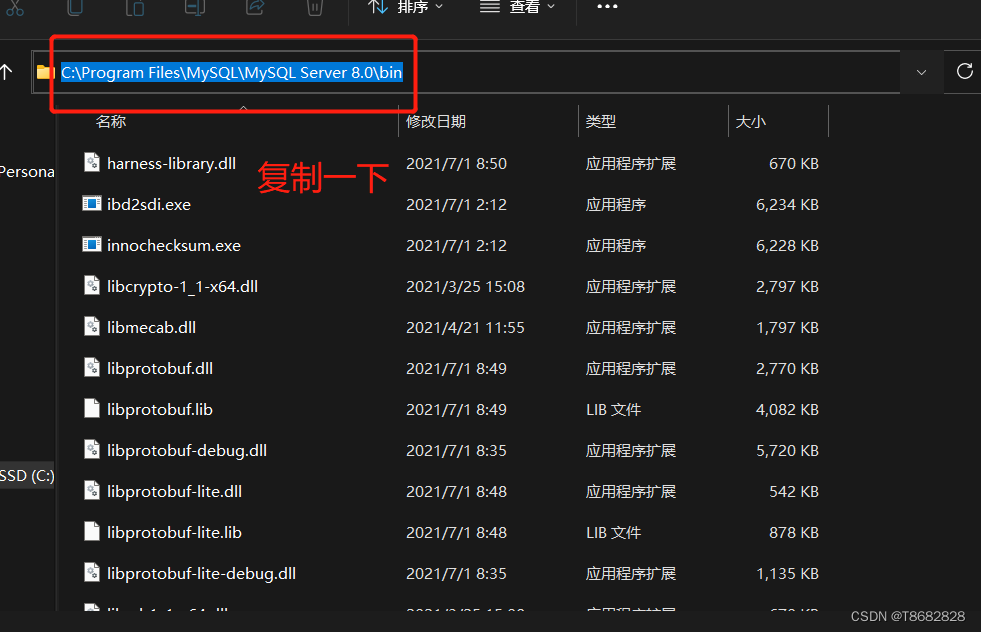Select the SSD (C:) drive in sidebar

point(27,476)
